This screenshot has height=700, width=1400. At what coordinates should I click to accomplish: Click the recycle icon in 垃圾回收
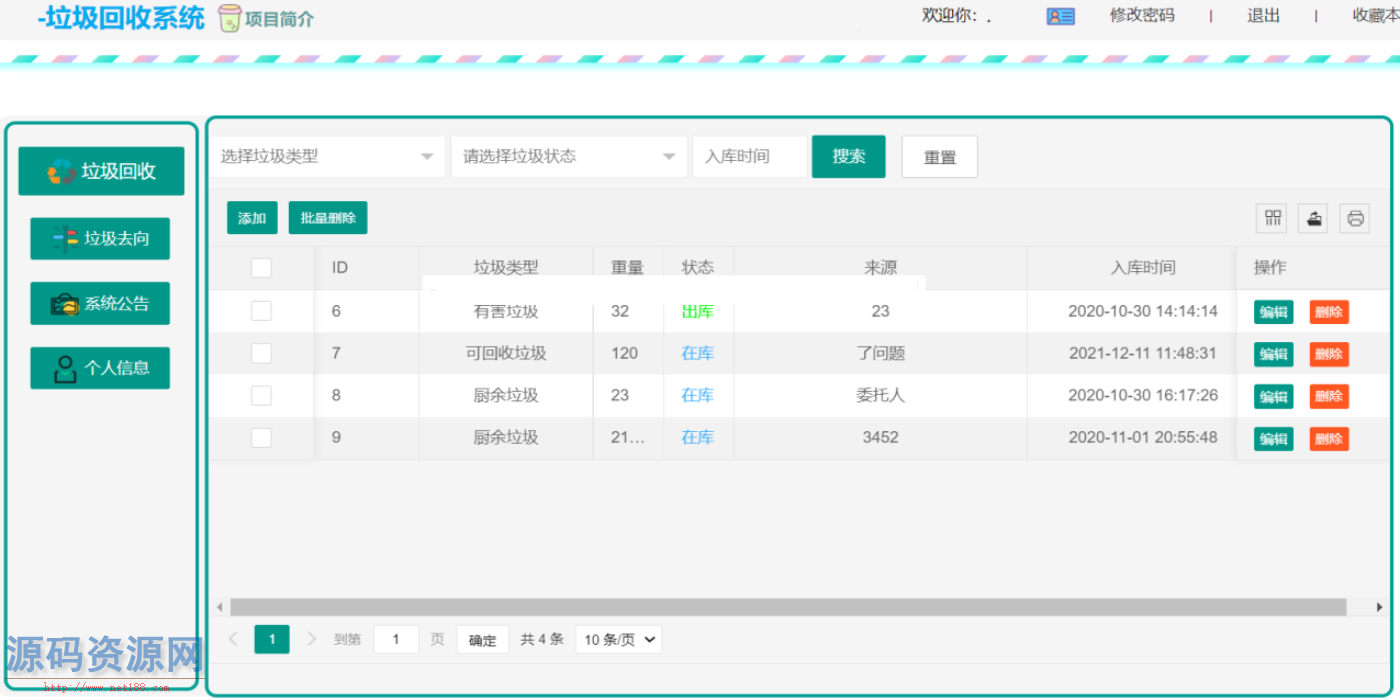(x=62, y=172)
